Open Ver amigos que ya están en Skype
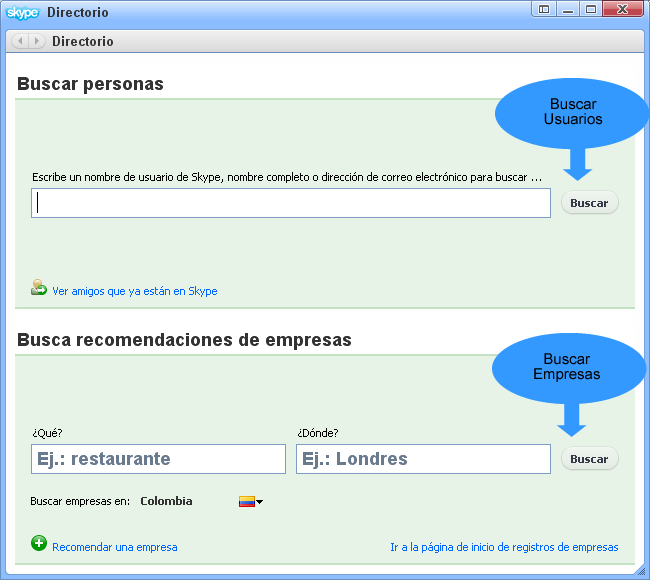Image resolution: width=650 pixels, height=580 pixels. [x=134, y=291]
